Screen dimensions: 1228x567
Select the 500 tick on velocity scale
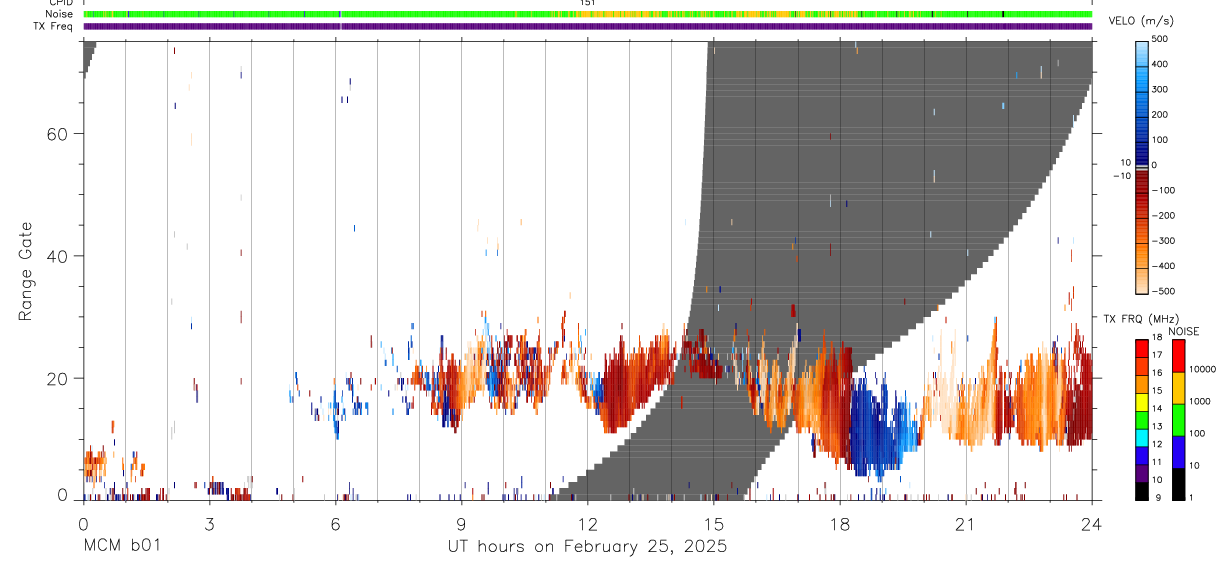pyautogui.click(x=1158, y=39)
